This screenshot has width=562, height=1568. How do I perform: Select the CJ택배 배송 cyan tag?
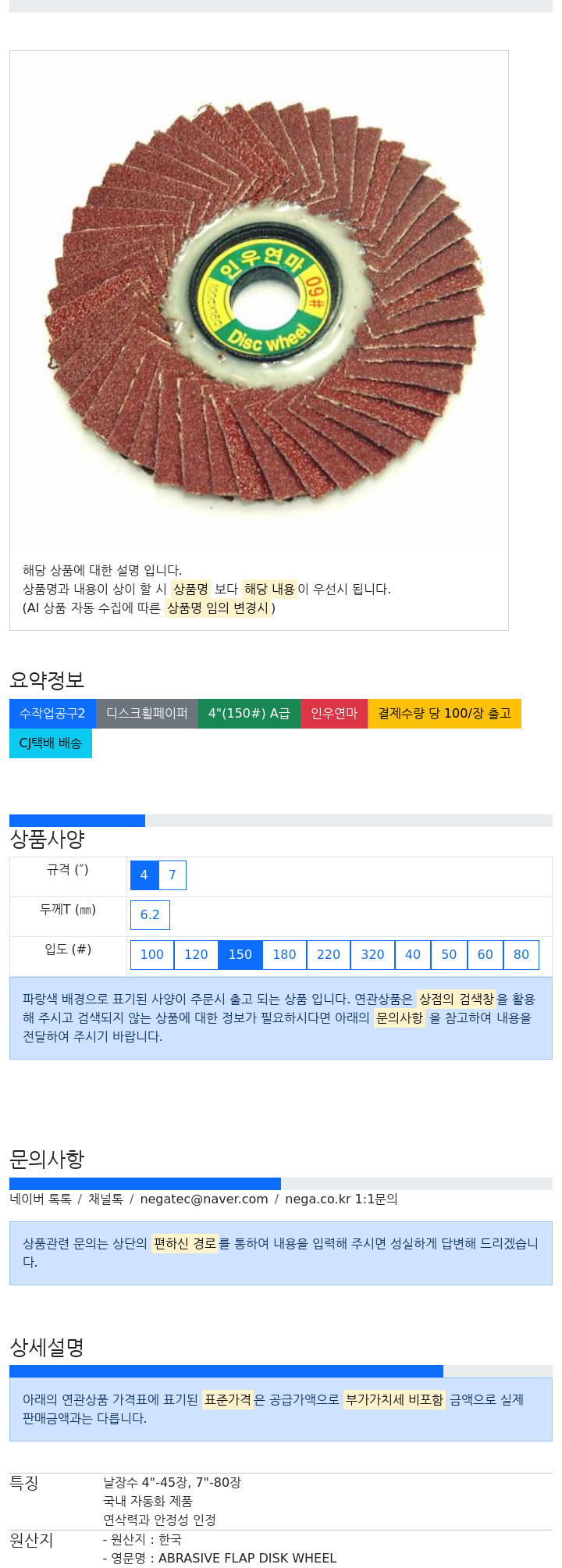pyautogui.click(x=51, y=743)
